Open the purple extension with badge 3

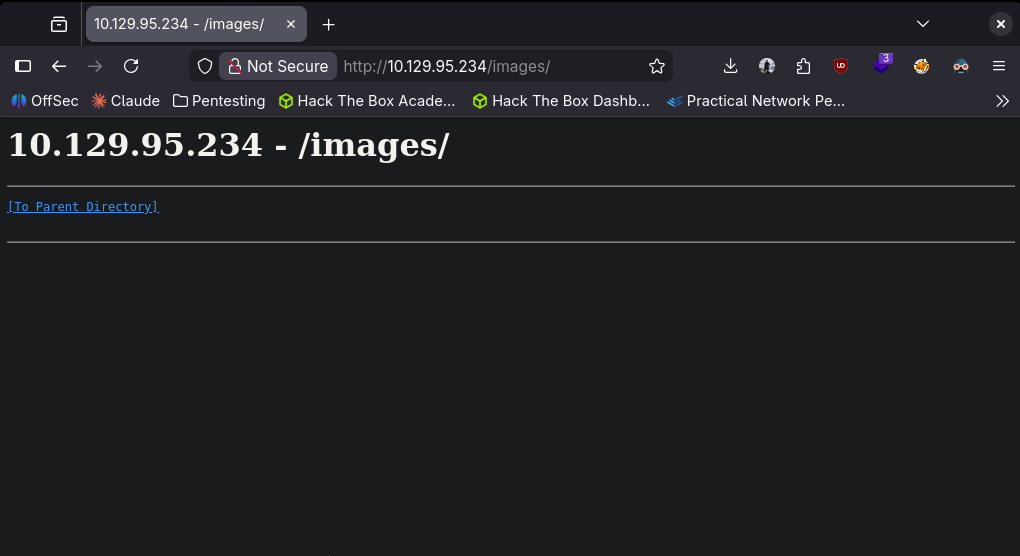(x=881, y=66)
